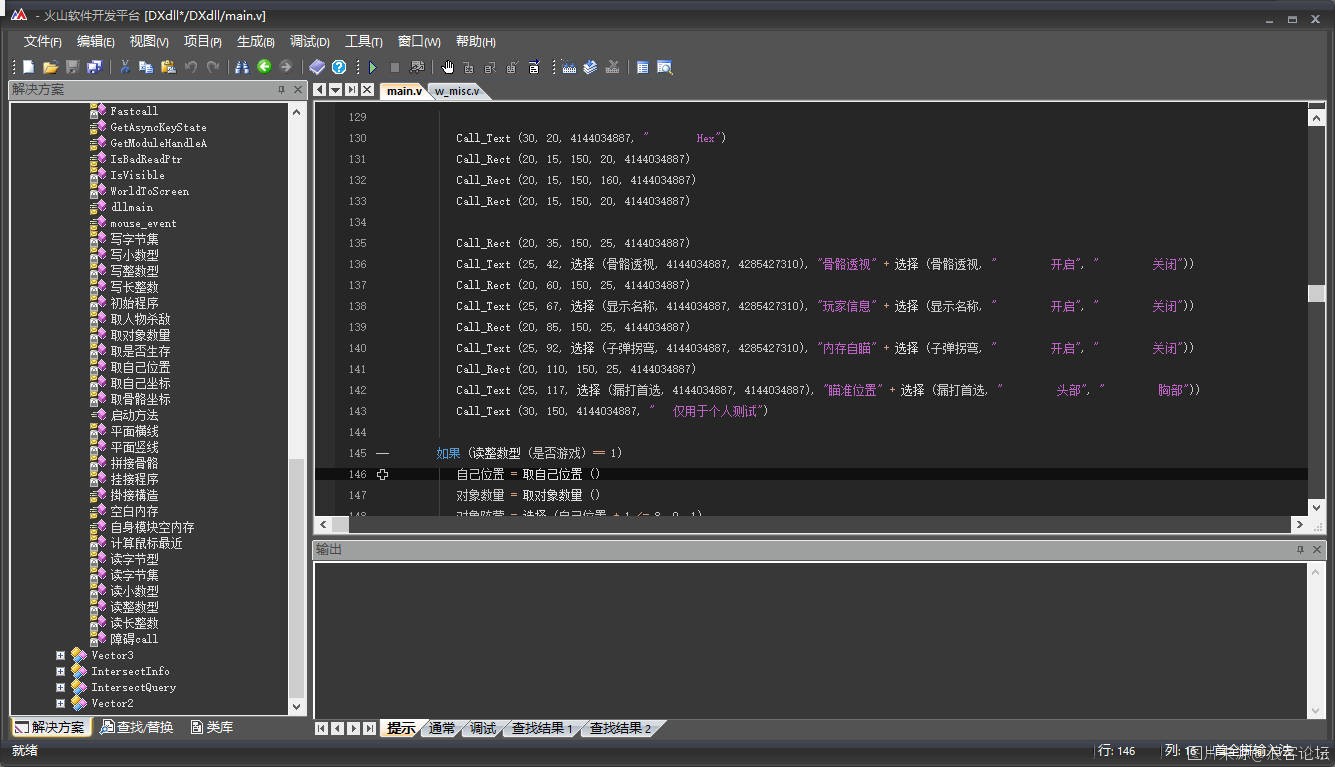Select 取骨骼坐标 in solution tree
The height and width of the screenshot is (767, 1335).
tap(140, 399)
